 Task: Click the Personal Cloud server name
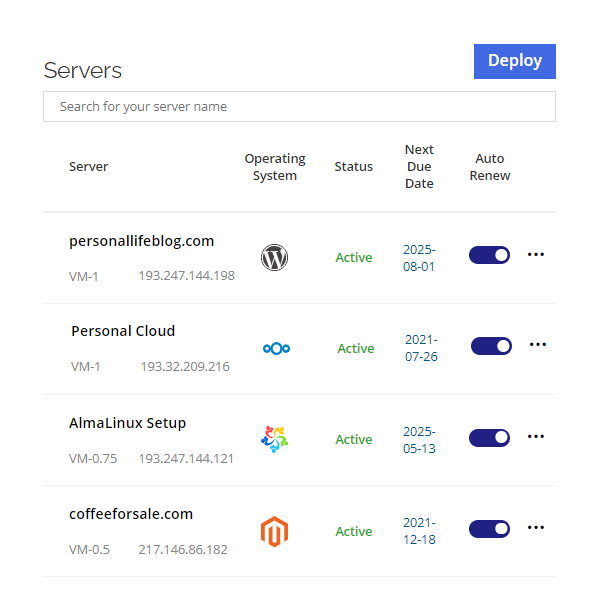coord(123,331)
